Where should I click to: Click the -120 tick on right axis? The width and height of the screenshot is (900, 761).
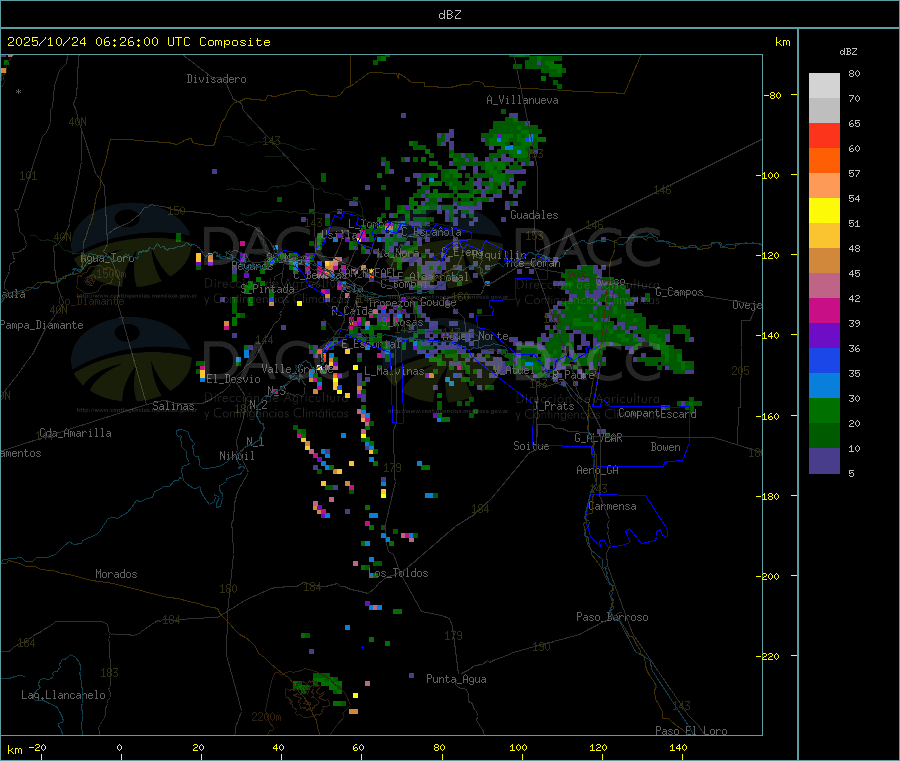coord(771,256)
